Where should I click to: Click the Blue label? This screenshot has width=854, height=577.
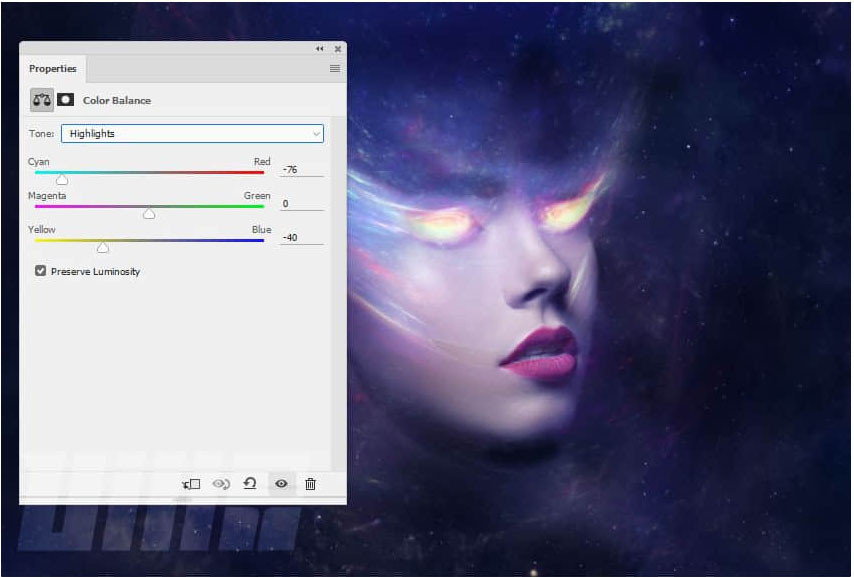[x=261, y=229]
